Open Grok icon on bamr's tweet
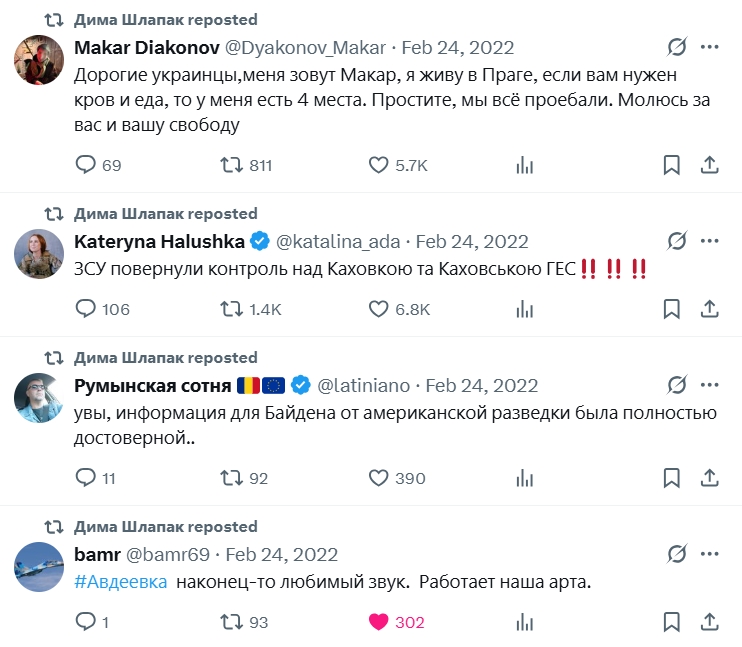The height and width of the screenshot is (647, 742). [x=677, y=554]
